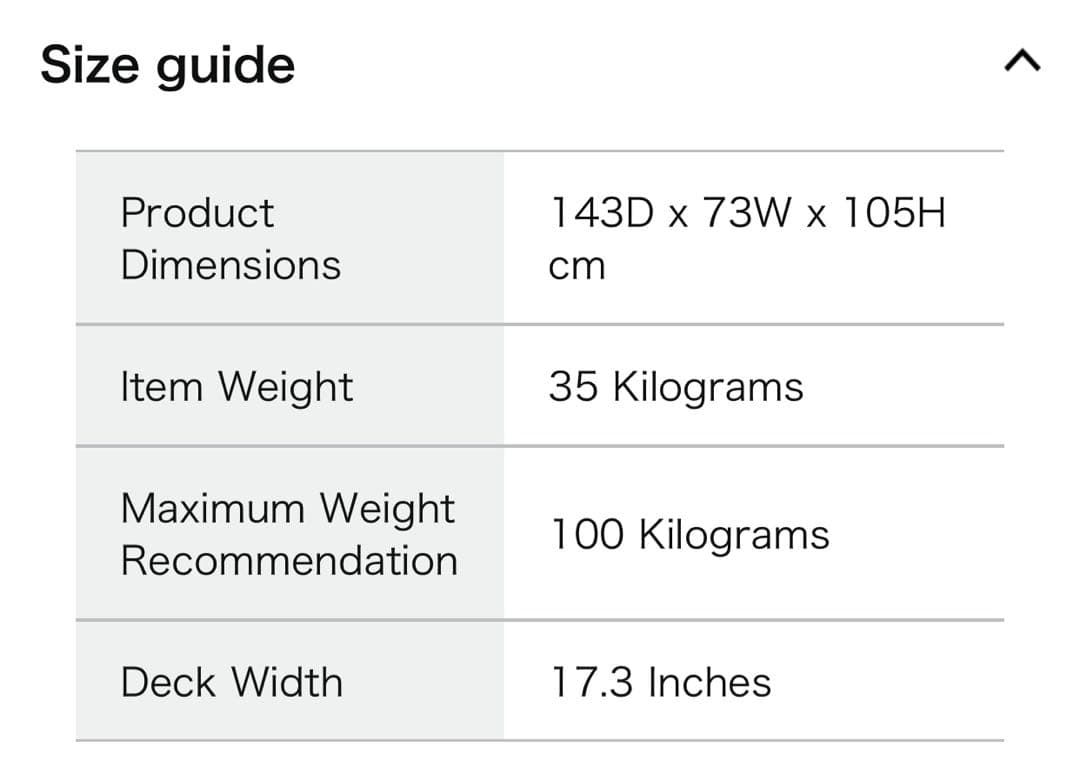Click the 143D x 73W x 105H value
This screenshot has height=775, width=1080.
pyautogui.click(x=747, y=213)
